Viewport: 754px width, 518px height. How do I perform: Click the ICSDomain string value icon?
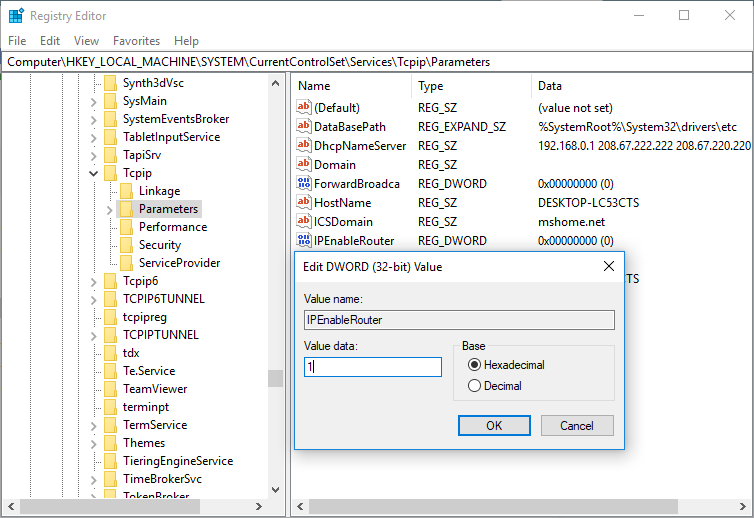pyautogui.click(x=305, y=221)
